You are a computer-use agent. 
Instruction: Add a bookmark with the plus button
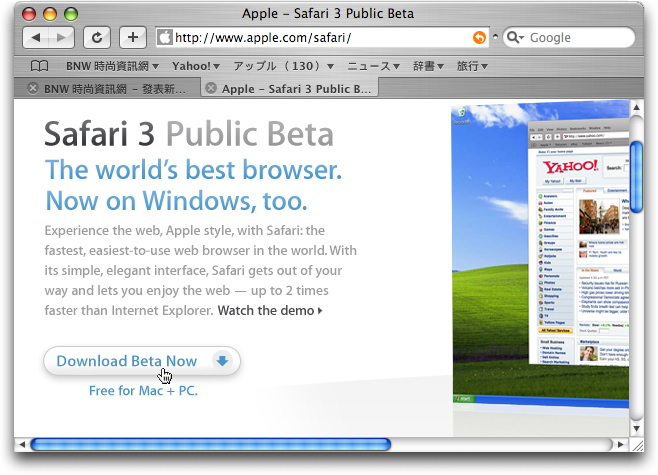pyautogui.click(x=133, y=38)
